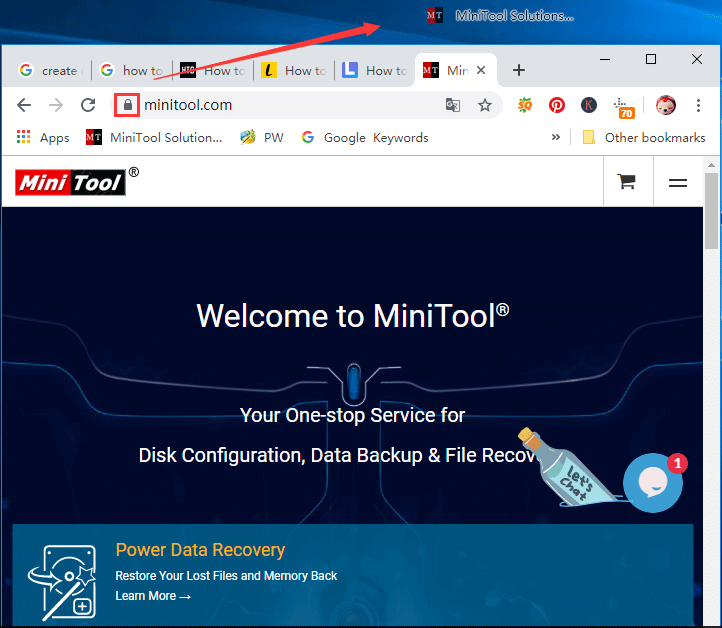Close the active MiniTool tab

pyautogui.click(x=481, y=70)
